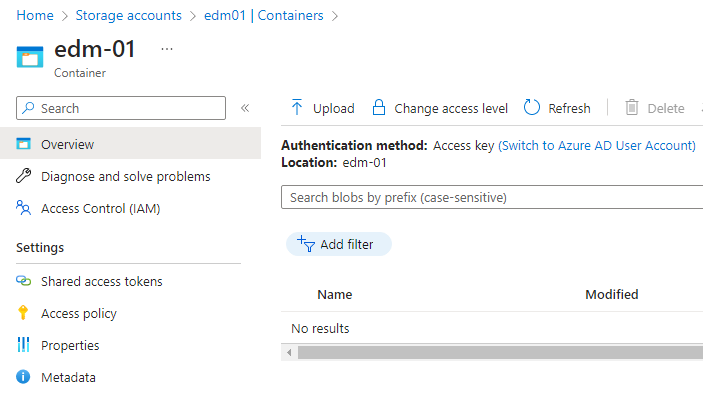
Task: Click the Refresh circular arrow icon
Action: click(532, 108)
